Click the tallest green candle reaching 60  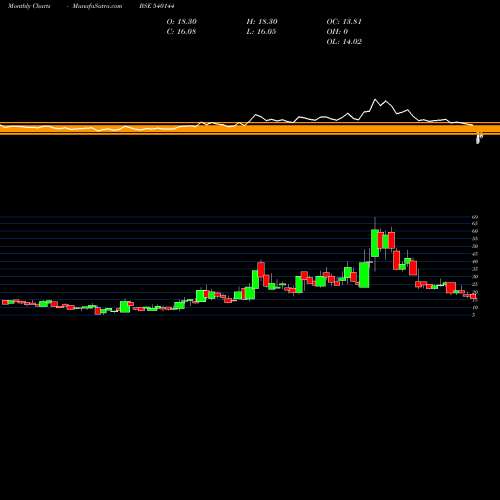tap(375, 243)
